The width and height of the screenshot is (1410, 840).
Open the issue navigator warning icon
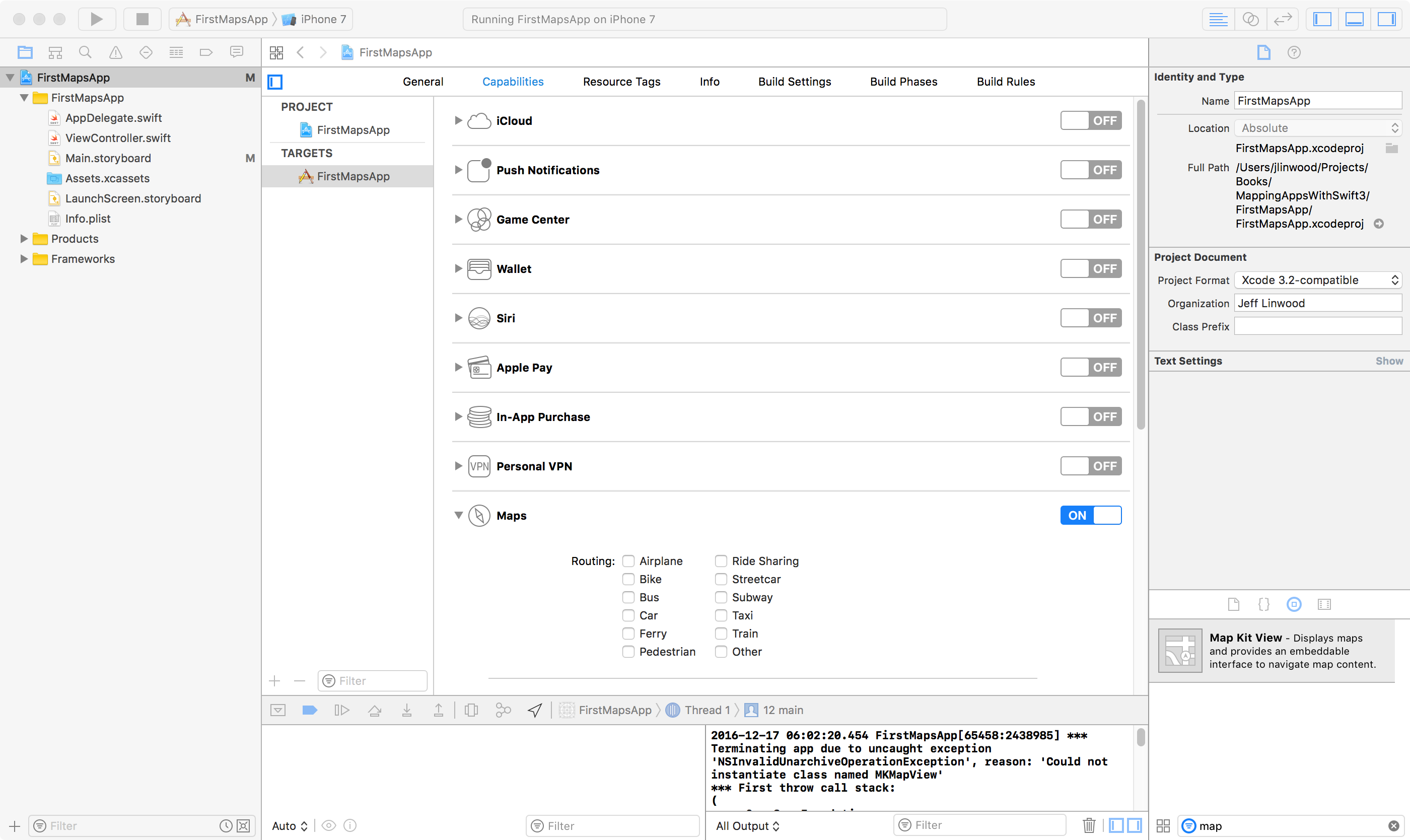(x=115, y=52)
